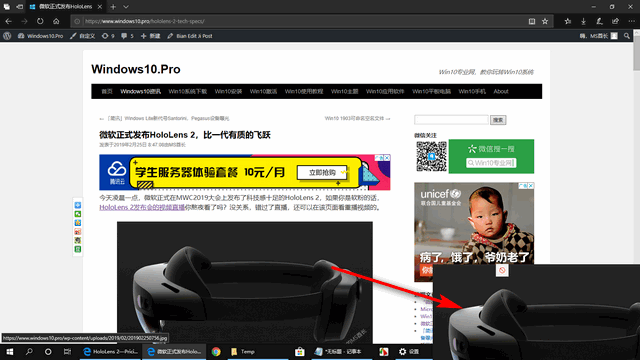Add this page to favorites star
Viewport: 640px width, 360px height.
point(545,21)
